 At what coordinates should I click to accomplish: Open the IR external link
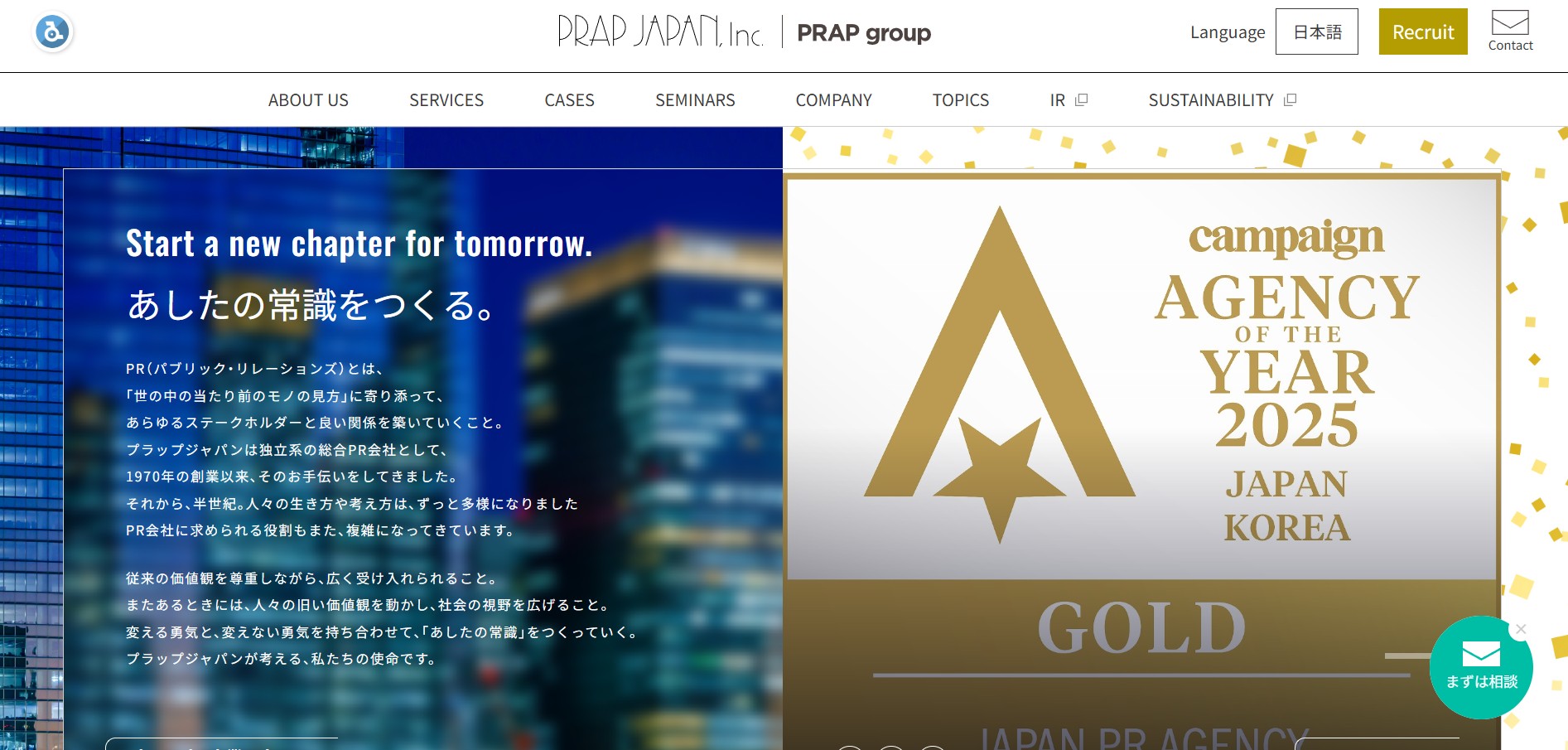[1069, 100]
